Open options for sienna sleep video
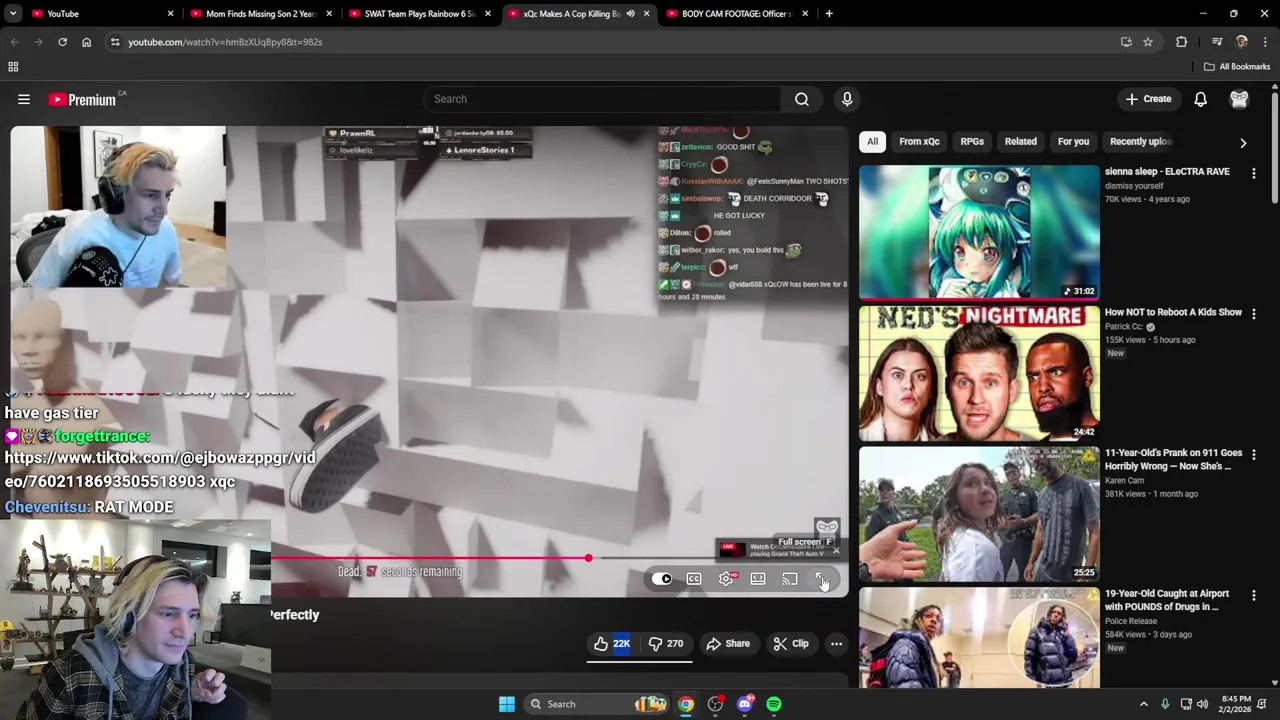 [x=1254, y=173]
